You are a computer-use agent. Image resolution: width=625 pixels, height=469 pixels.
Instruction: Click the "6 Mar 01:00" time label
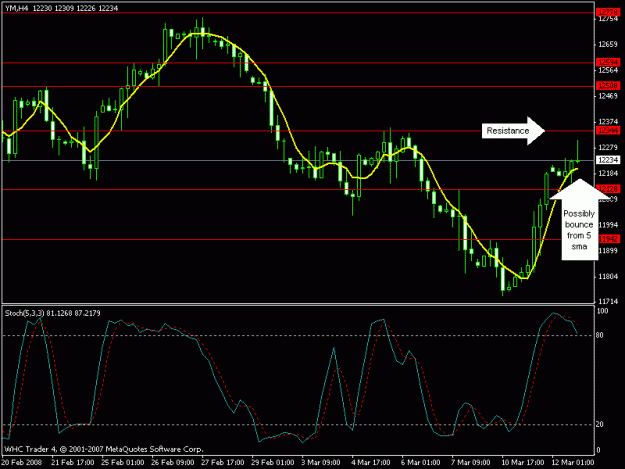click(421, 463)
